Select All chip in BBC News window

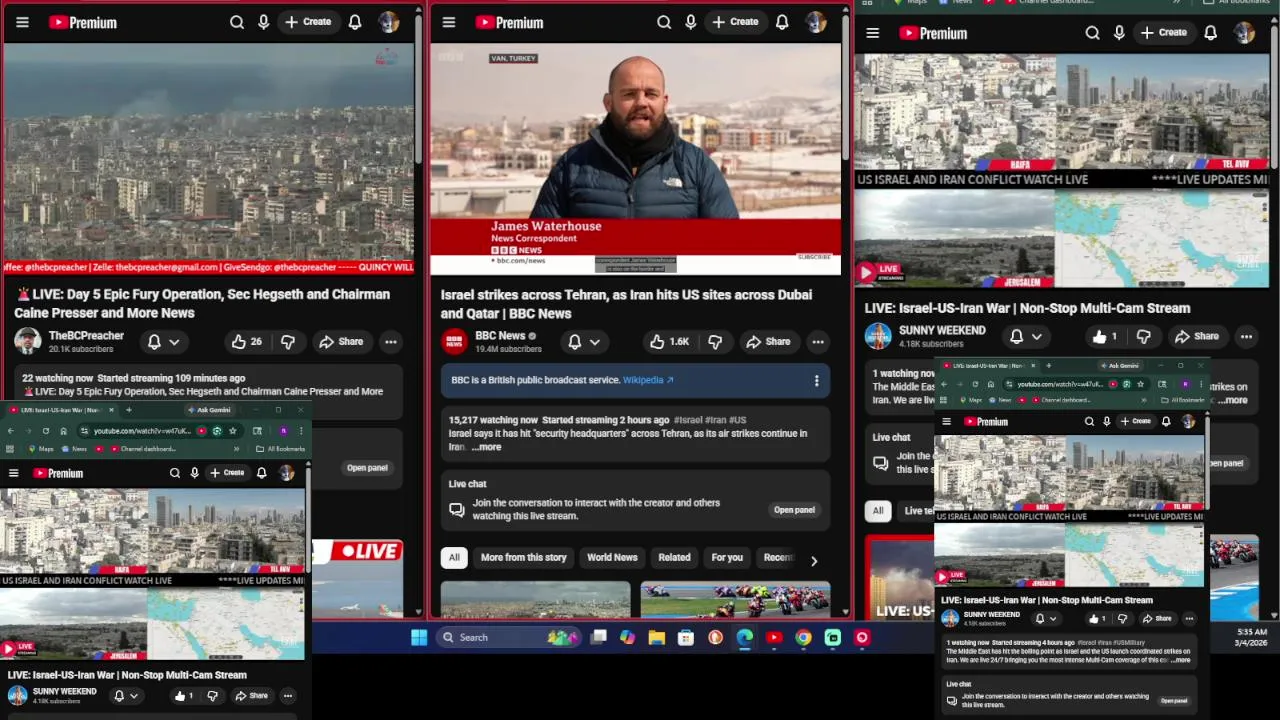[454, 557]
